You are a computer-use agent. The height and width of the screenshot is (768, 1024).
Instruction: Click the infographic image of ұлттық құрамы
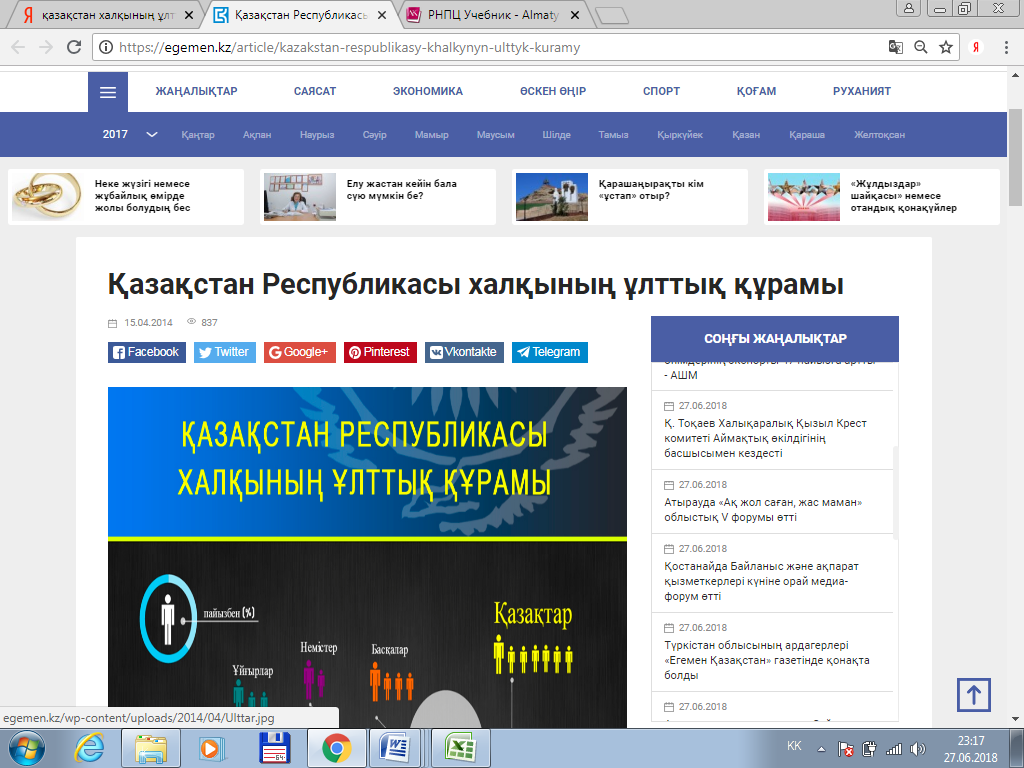(367, 557)
